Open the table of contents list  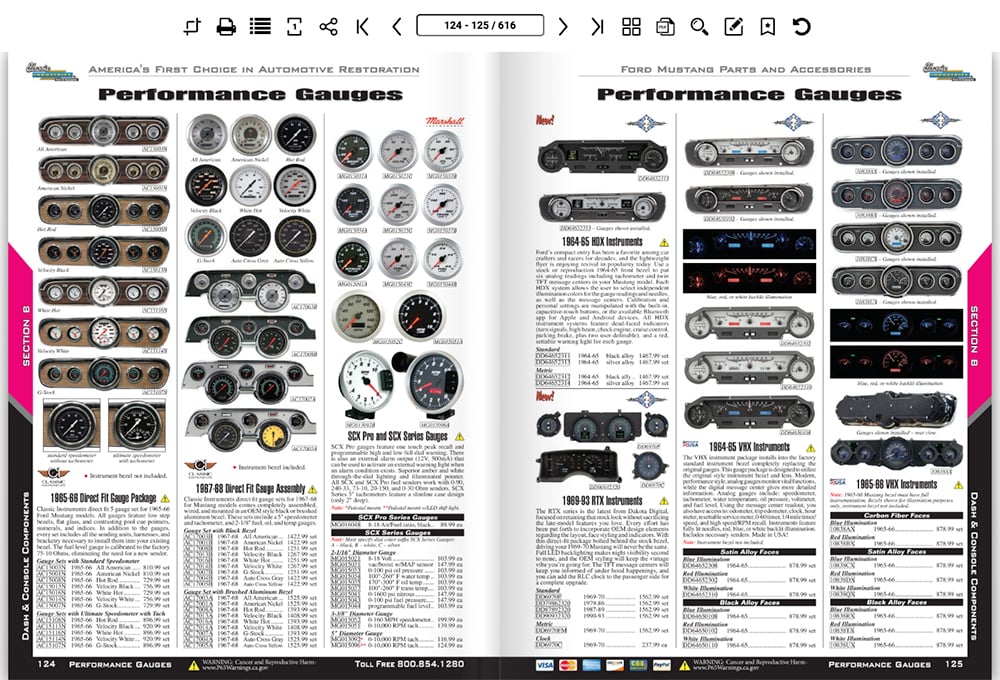(x=260, y=26)
